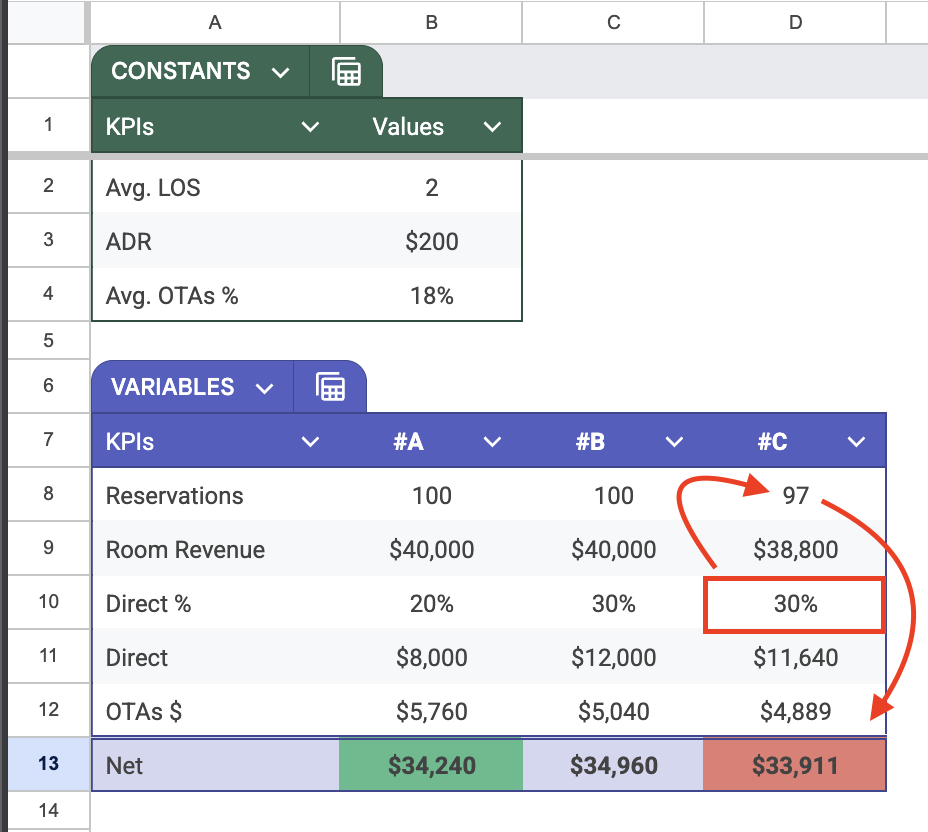
Task: Open the #A column dropdown arrow
Action: [x=492, y=442]
